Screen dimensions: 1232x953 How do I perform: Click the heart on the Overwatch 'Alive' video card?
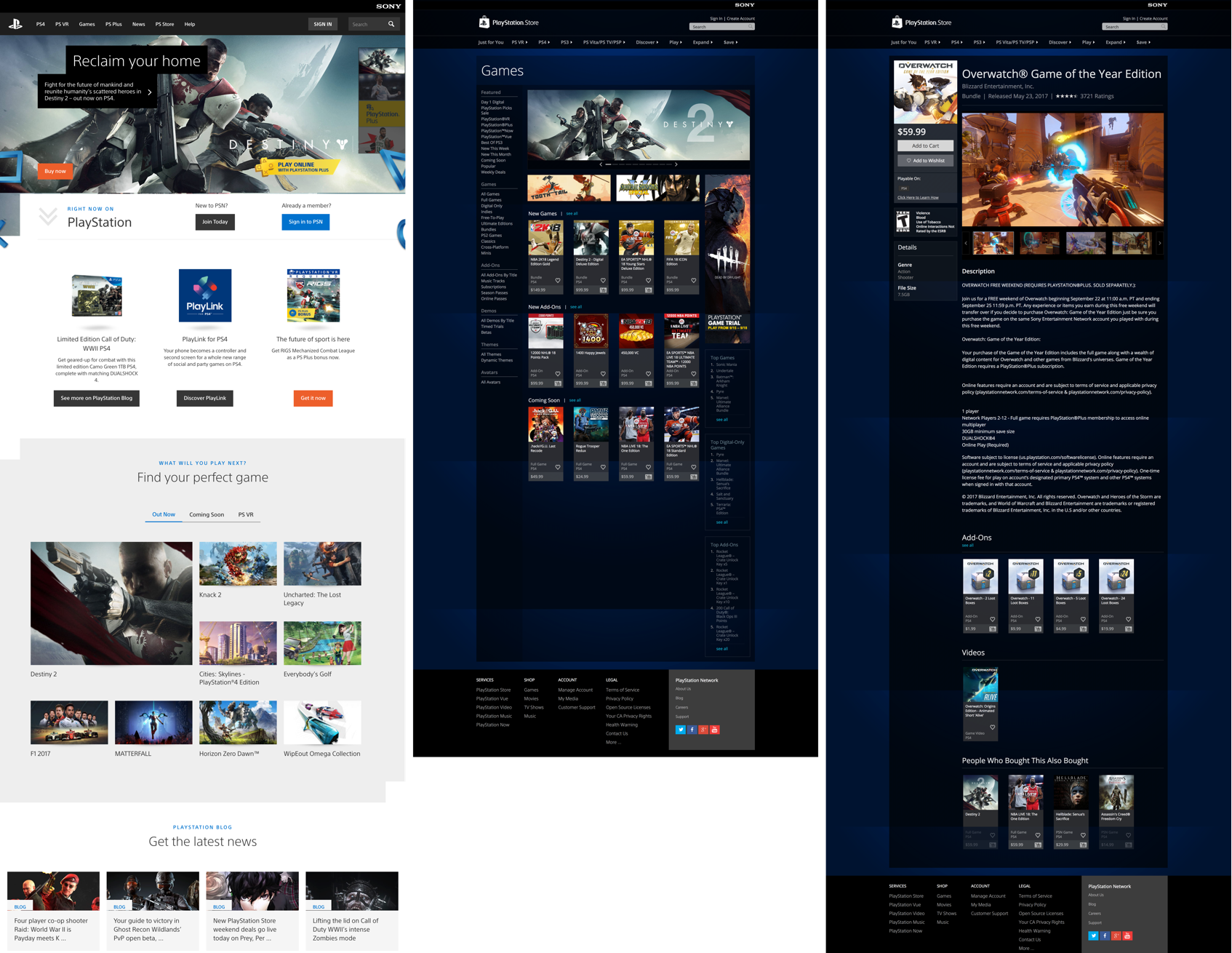click(993, 727)
